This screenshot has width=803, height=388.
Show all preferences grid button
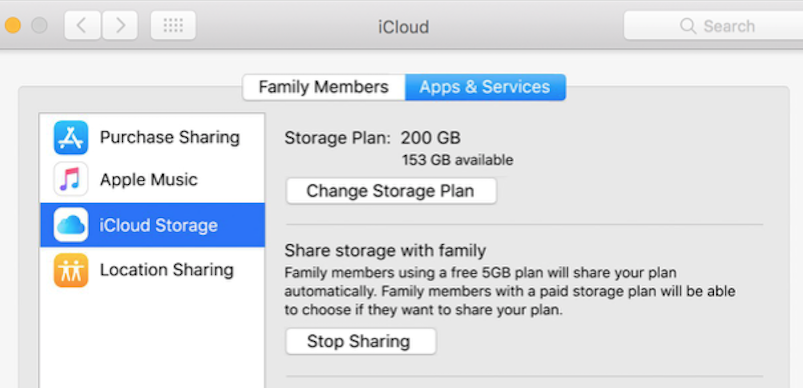173,25
